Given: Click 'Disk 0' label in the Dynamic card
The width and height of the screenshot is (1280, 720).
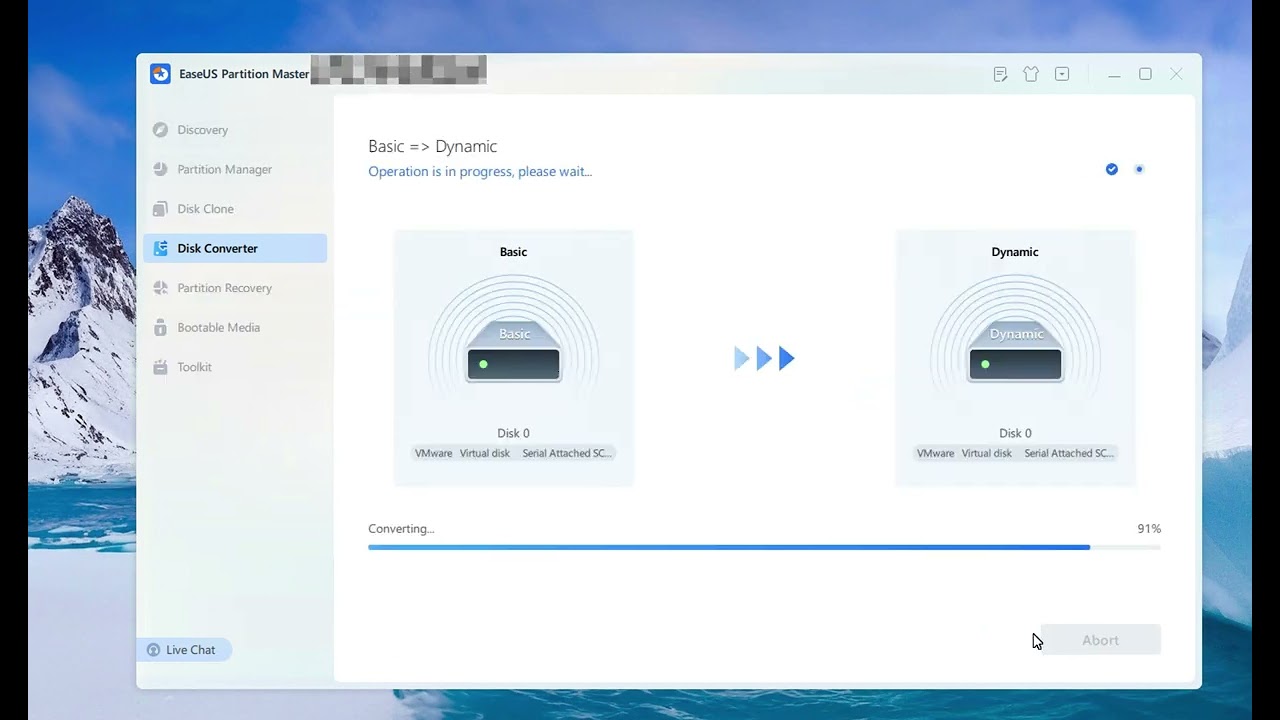Looking at the screenshot, I should click(1015, 433).
